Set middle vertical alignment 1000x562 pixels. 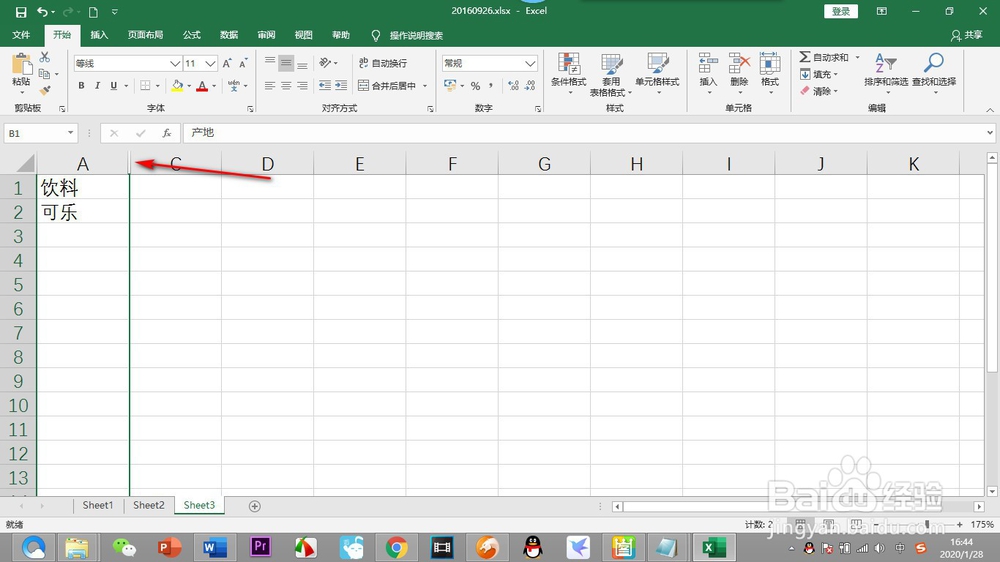[286, 63]
